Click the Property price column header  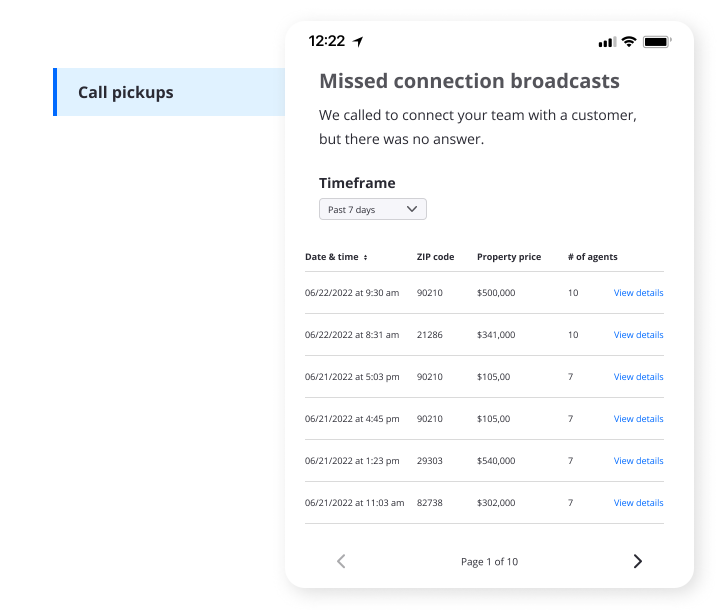click(509, 257)
